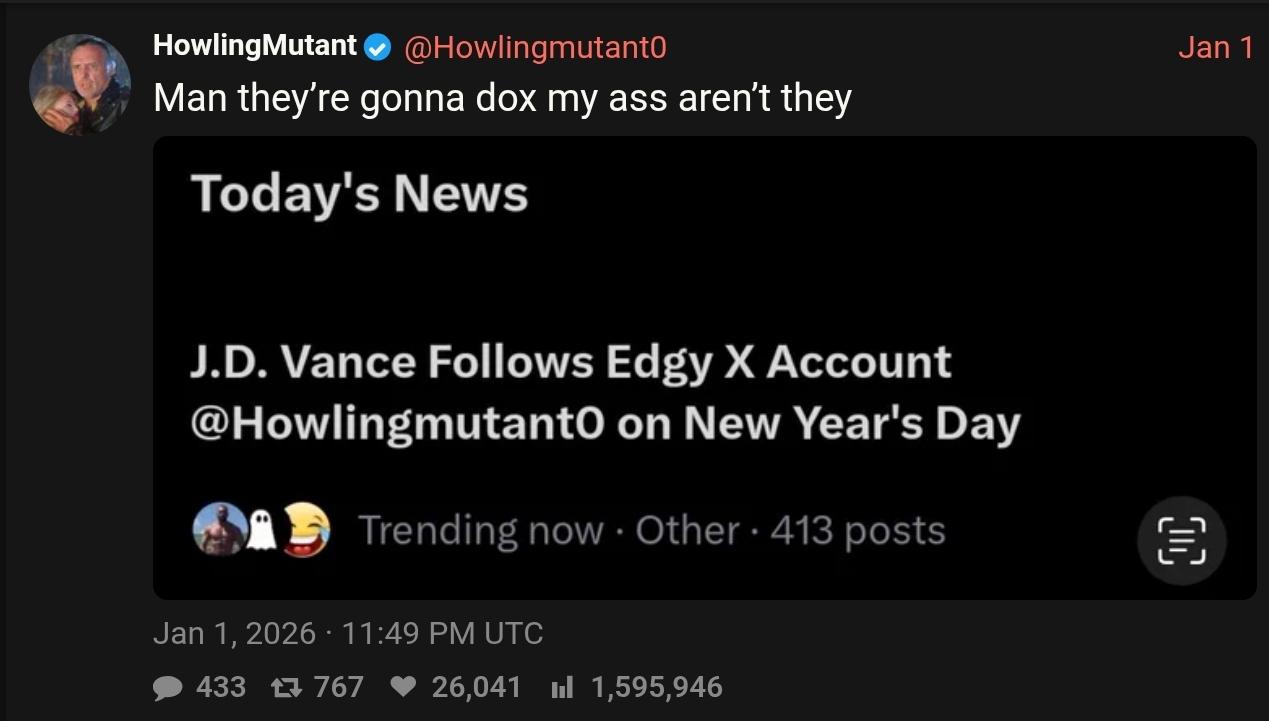This screenshot has width=1269, height=721.
Task: Like the post with the heart icon
Action: click(x=403, y=687)
